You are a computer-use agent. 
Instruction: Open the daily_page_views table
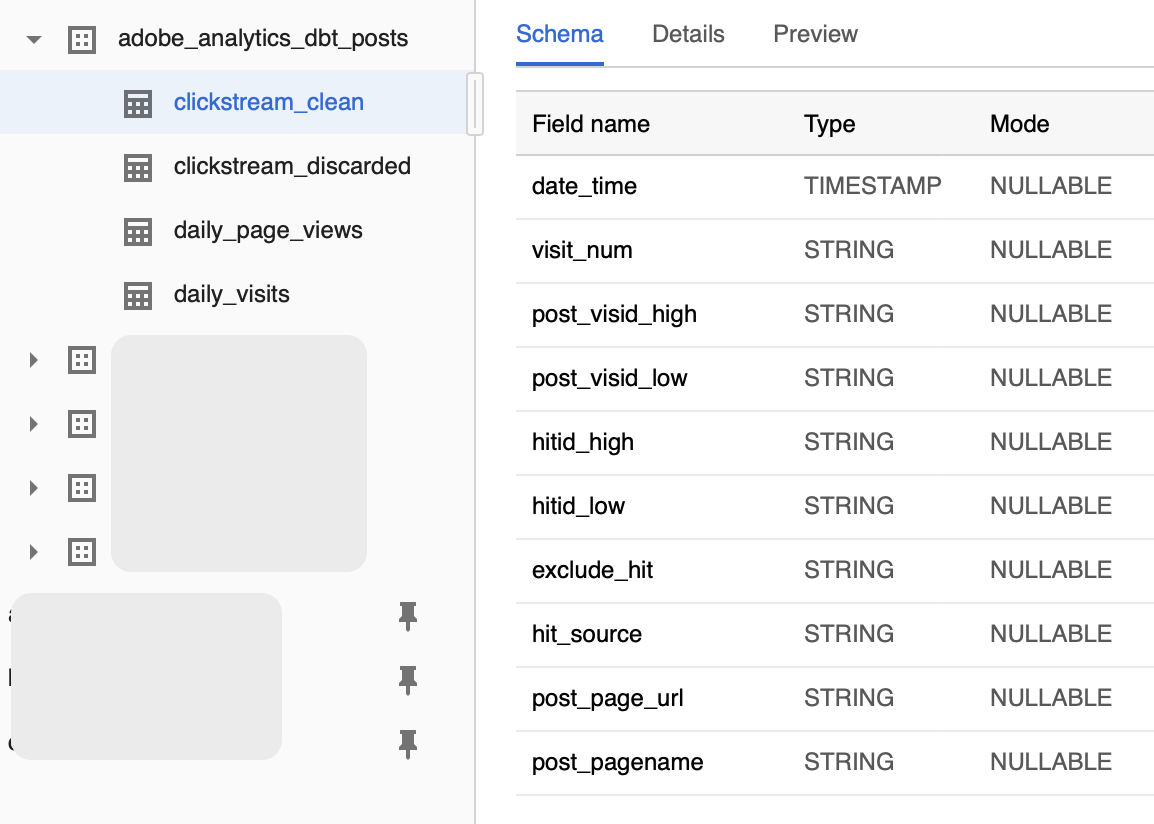pos(268,230)
